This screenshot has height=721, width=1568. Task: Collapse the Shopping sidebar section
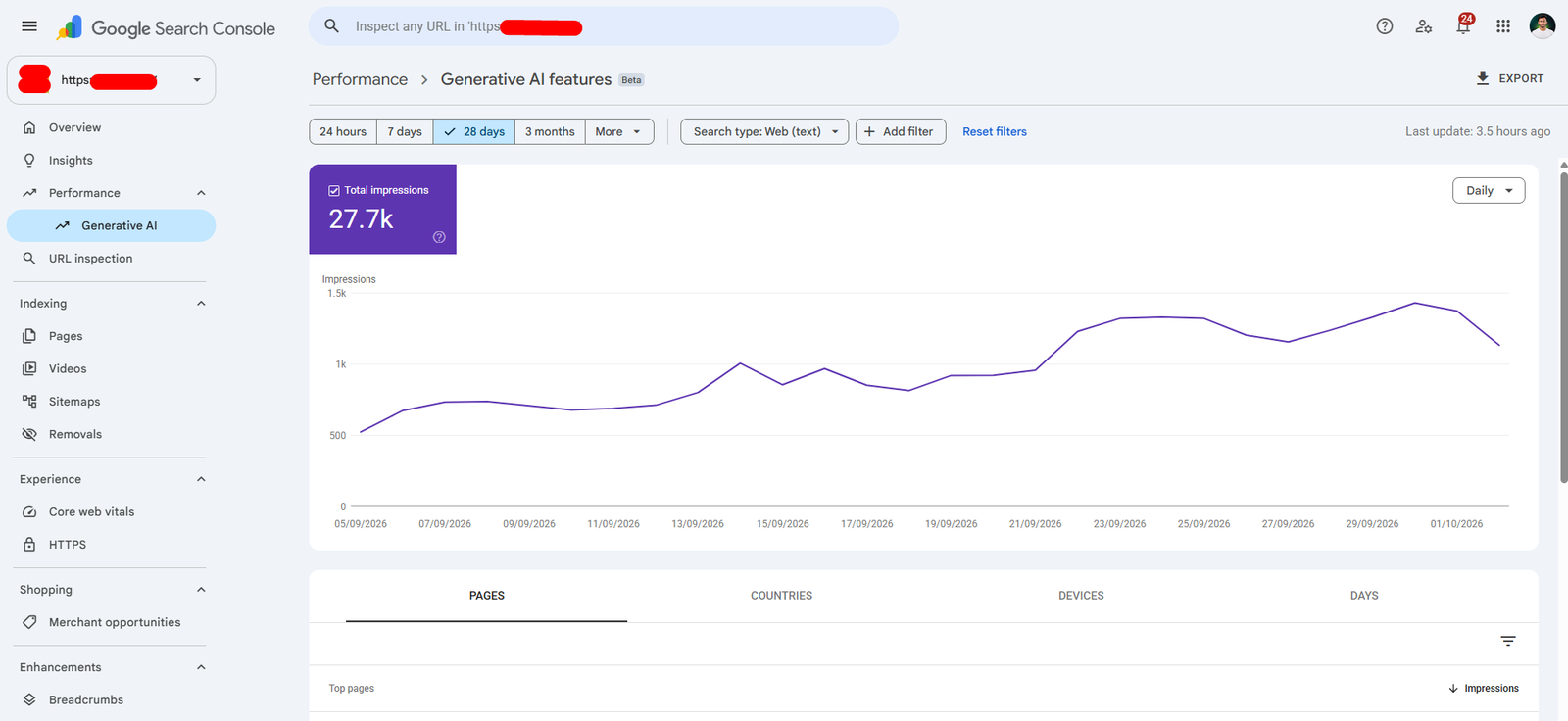point(201,590)
